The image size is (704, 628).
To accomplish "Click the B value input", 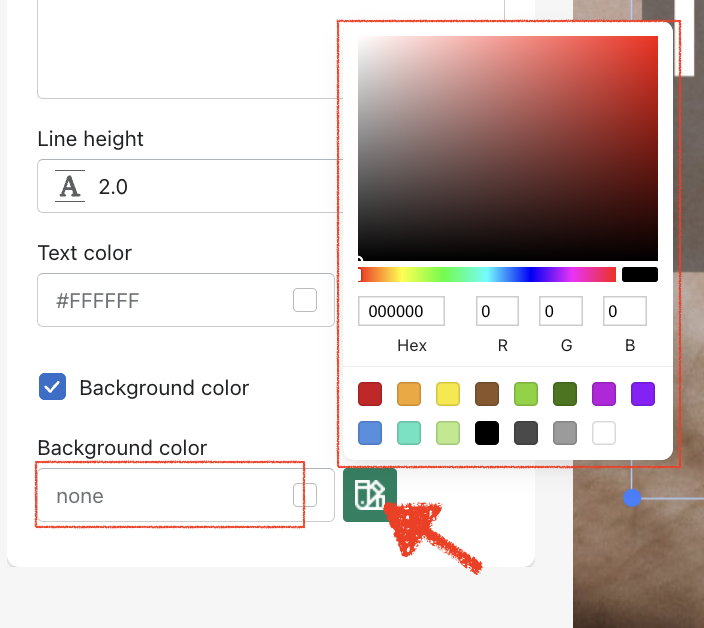I will [625, 311].
